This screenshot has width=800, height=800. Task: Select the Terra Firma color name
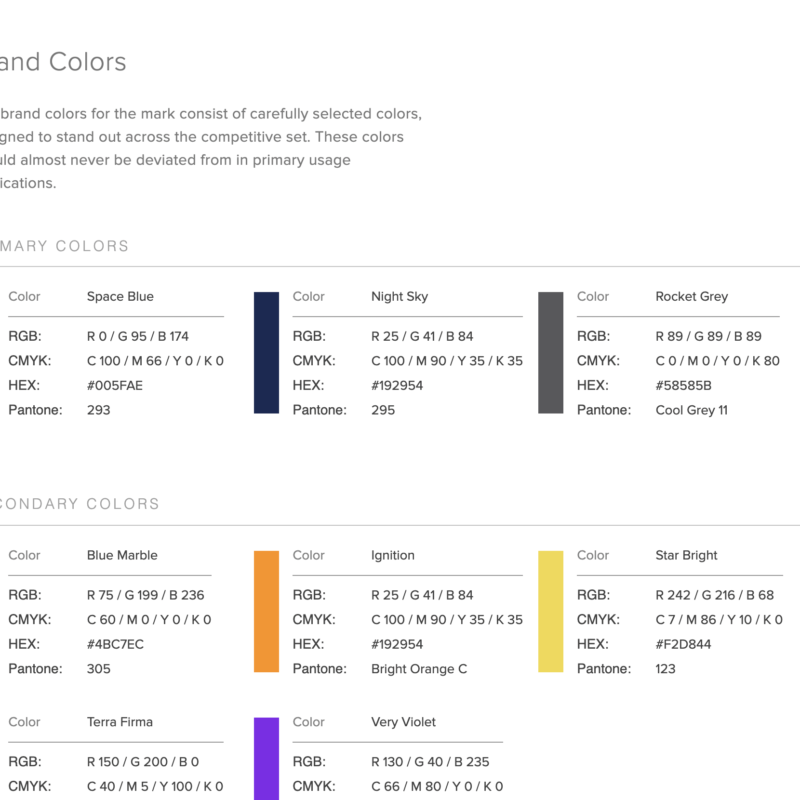click(119, 722)
